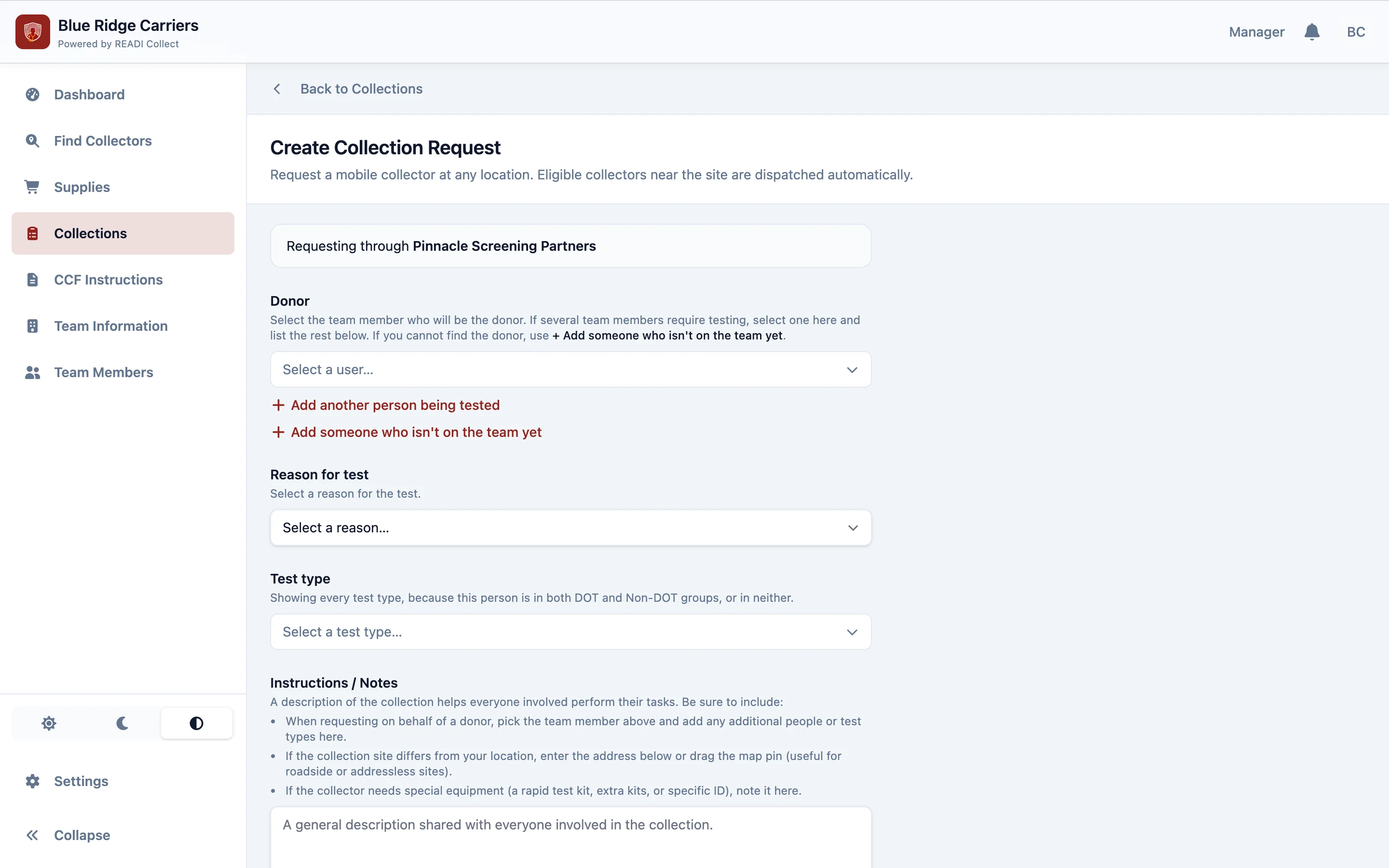Open the Select a reason dropdown
The image size is (1389, 868).
pos(571,528)
